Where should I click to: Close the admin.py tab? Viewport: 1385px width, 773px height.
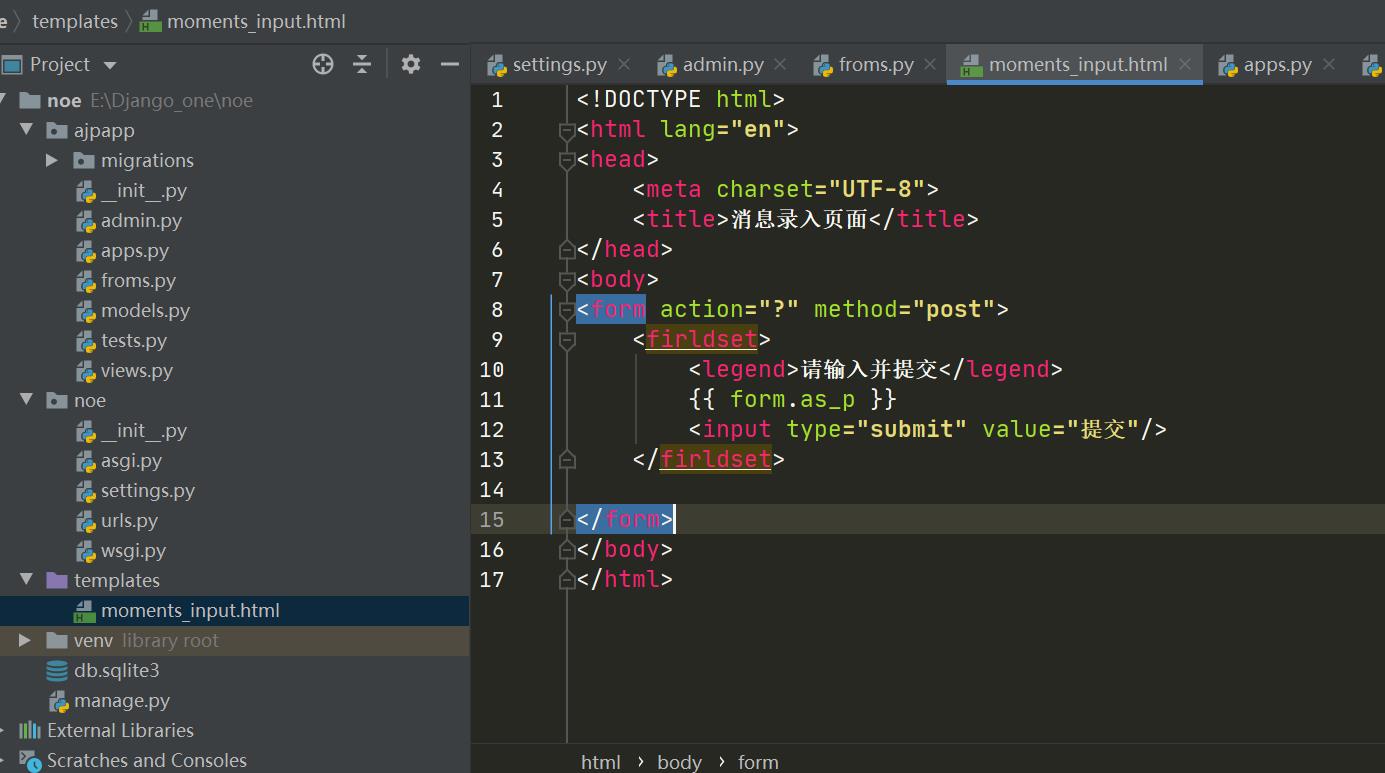pos(780,64)
